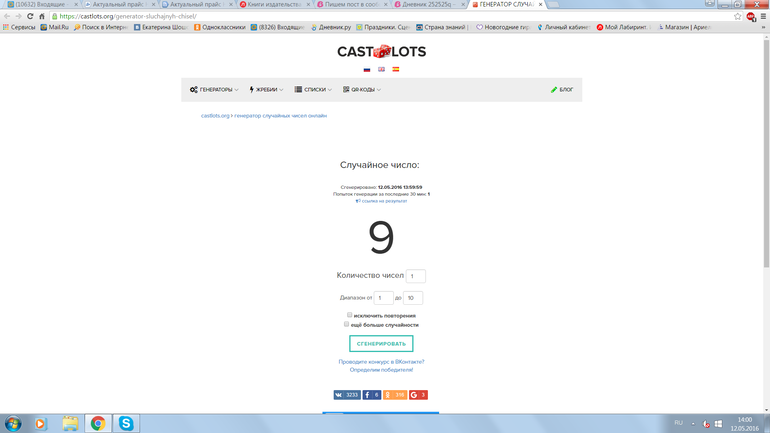The image size is (770, 433).
Task: Expand the СПИСКИ dropdown menu
Action: pyautogui.click(x=313, y=90)
